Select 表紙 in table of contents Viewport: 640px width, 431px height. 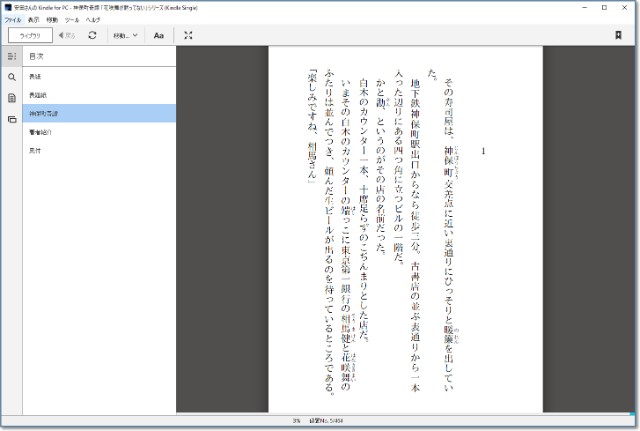point(36,76)
